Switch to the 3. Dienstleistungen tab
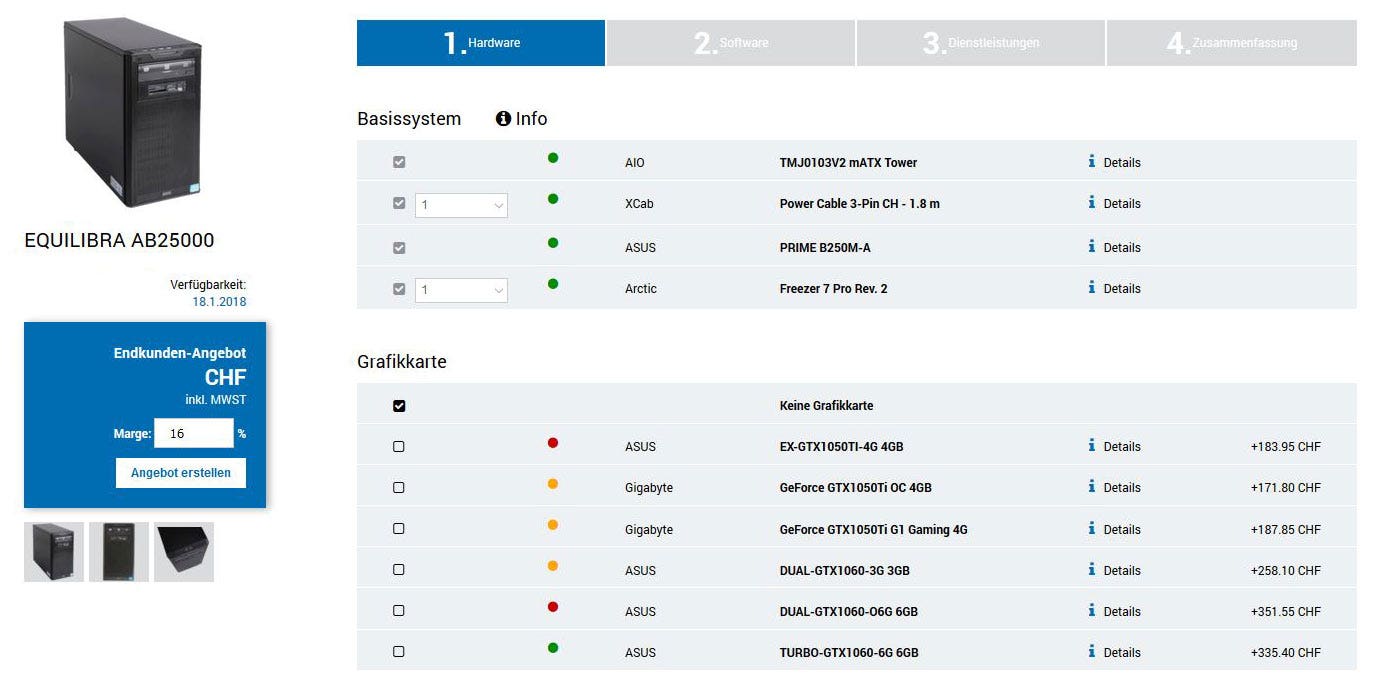The width and height of the screenshot is (1380, 680). click(x=981, y=43)
